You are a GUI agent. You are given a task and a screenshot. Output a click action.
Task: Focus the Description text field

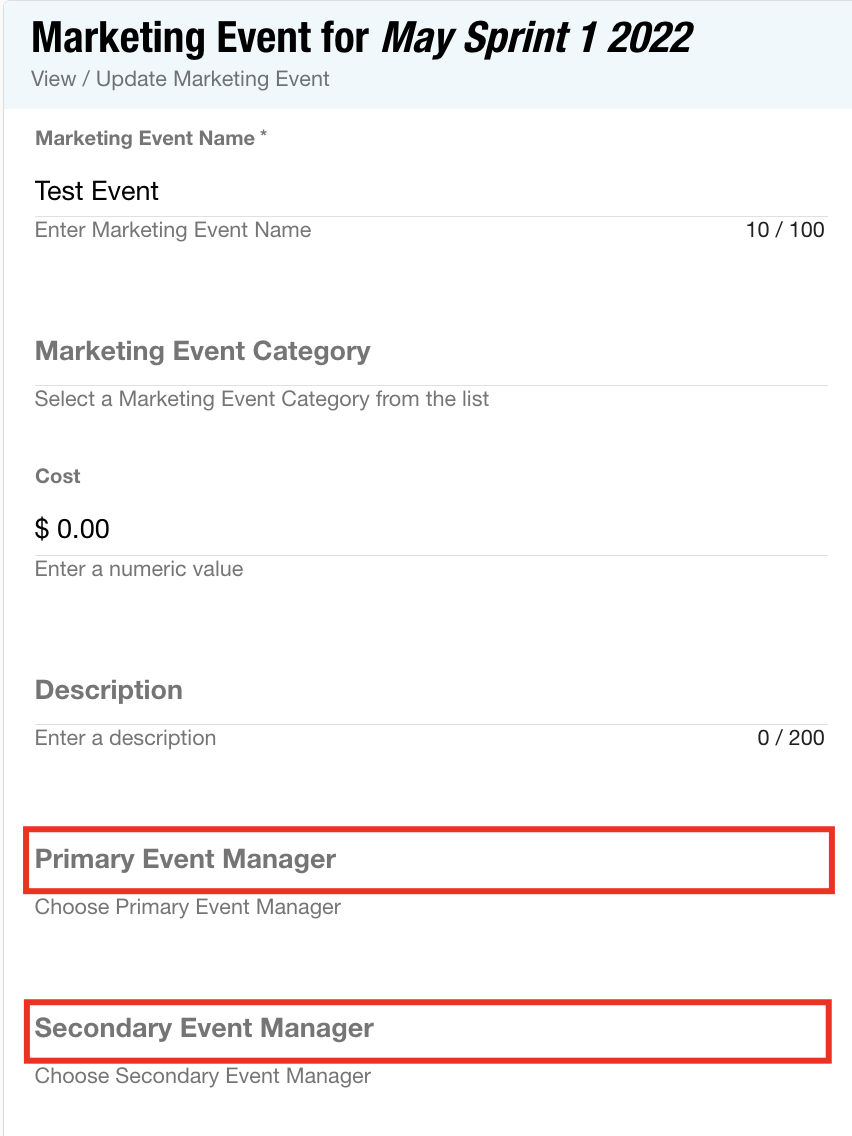(430, 691)
